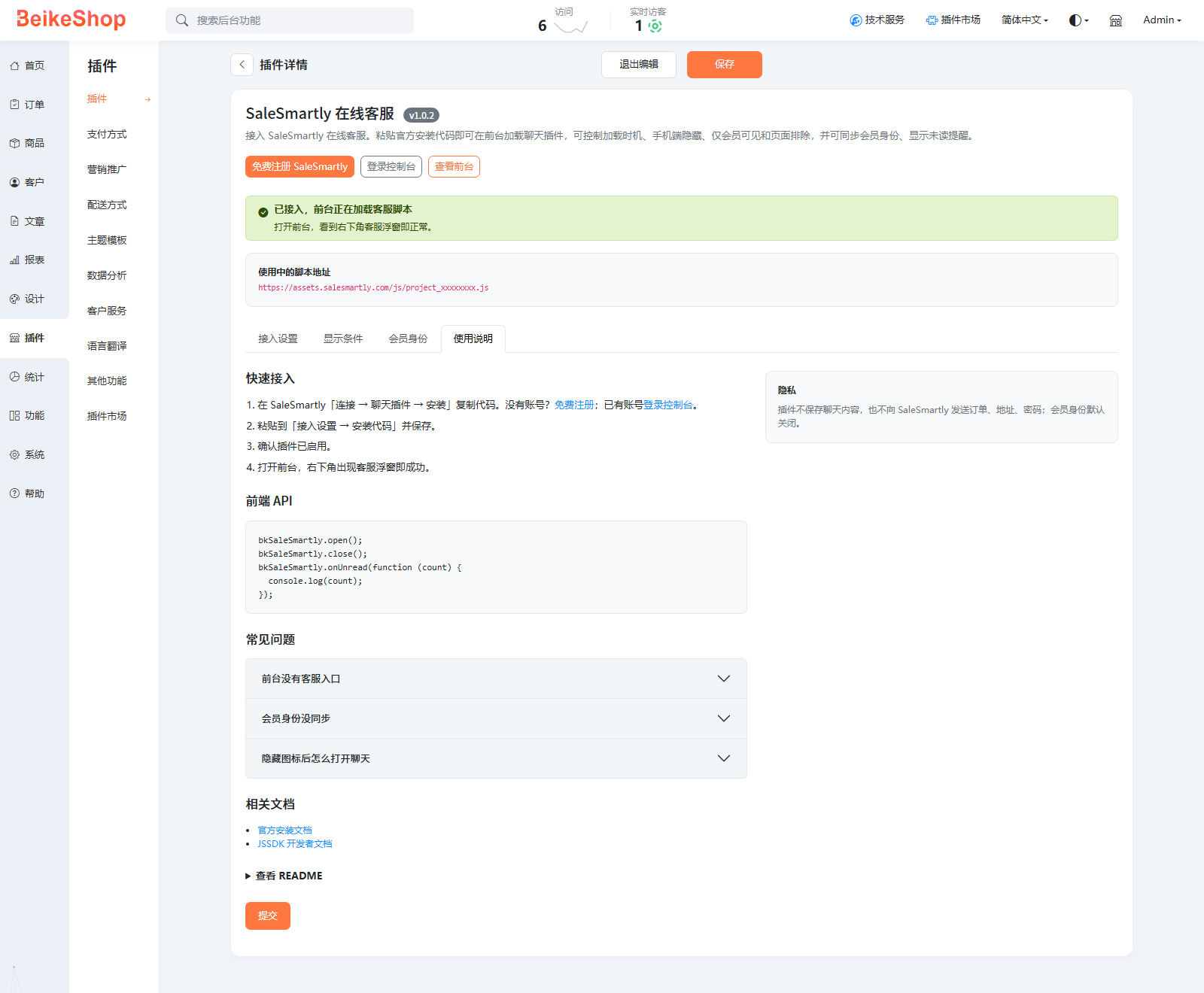Open the 插件市场 header link

click(x=953, y=20)
